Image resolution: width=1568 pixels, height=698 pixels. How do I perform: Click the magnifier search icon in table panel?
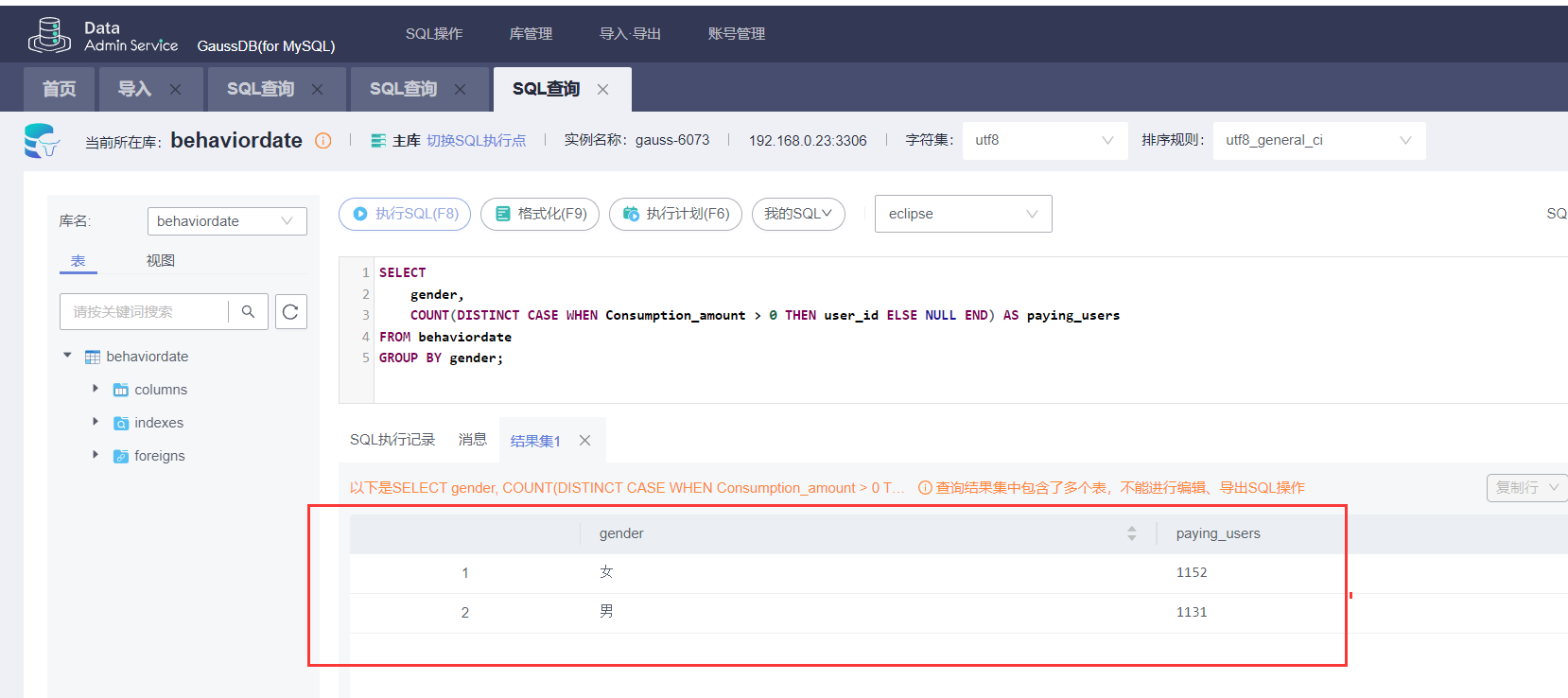coord(248,311)
